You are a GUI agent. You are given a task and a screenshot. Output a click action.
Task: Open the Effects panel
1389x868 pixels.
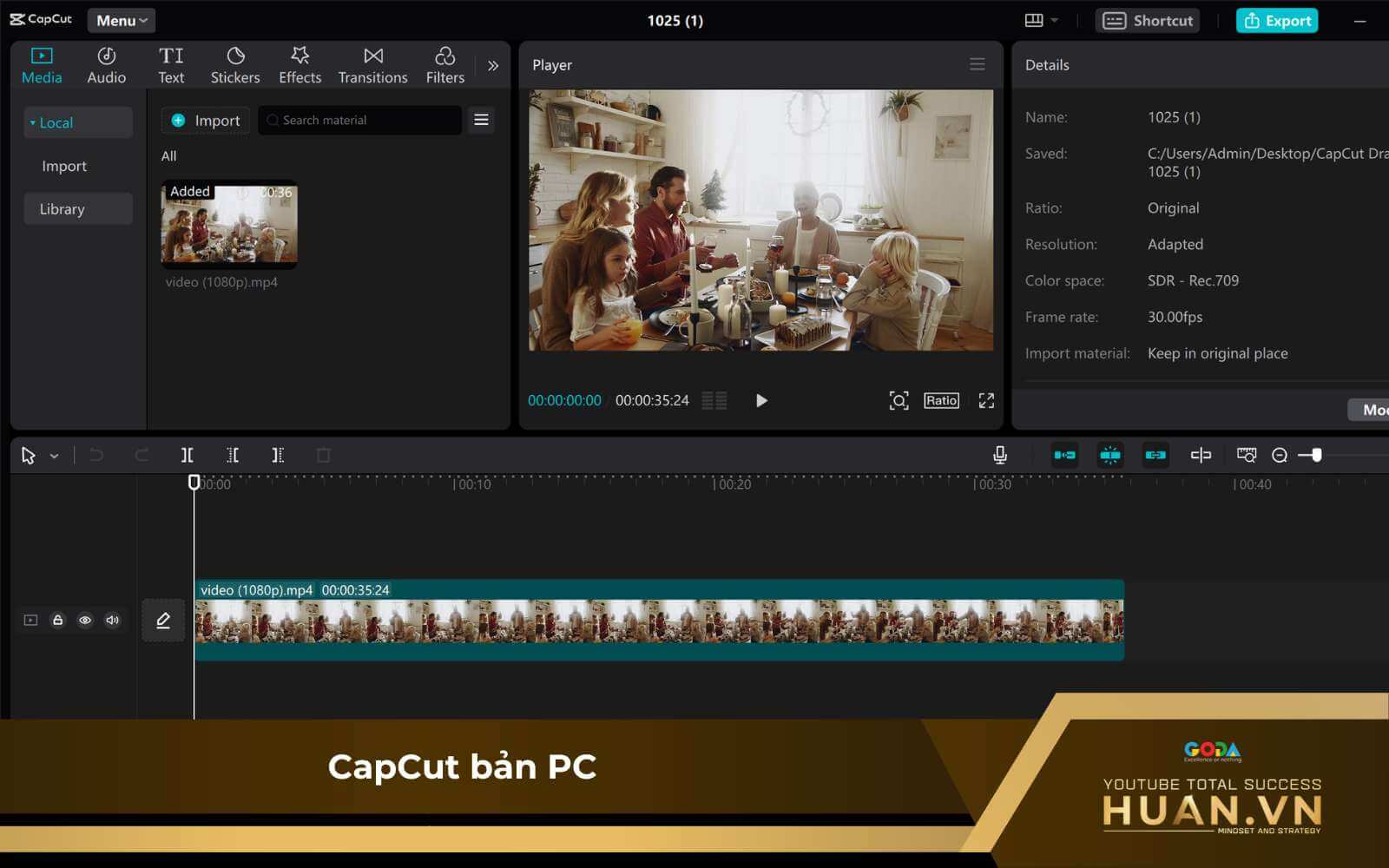pyautogui.click(x=300, y=66)
